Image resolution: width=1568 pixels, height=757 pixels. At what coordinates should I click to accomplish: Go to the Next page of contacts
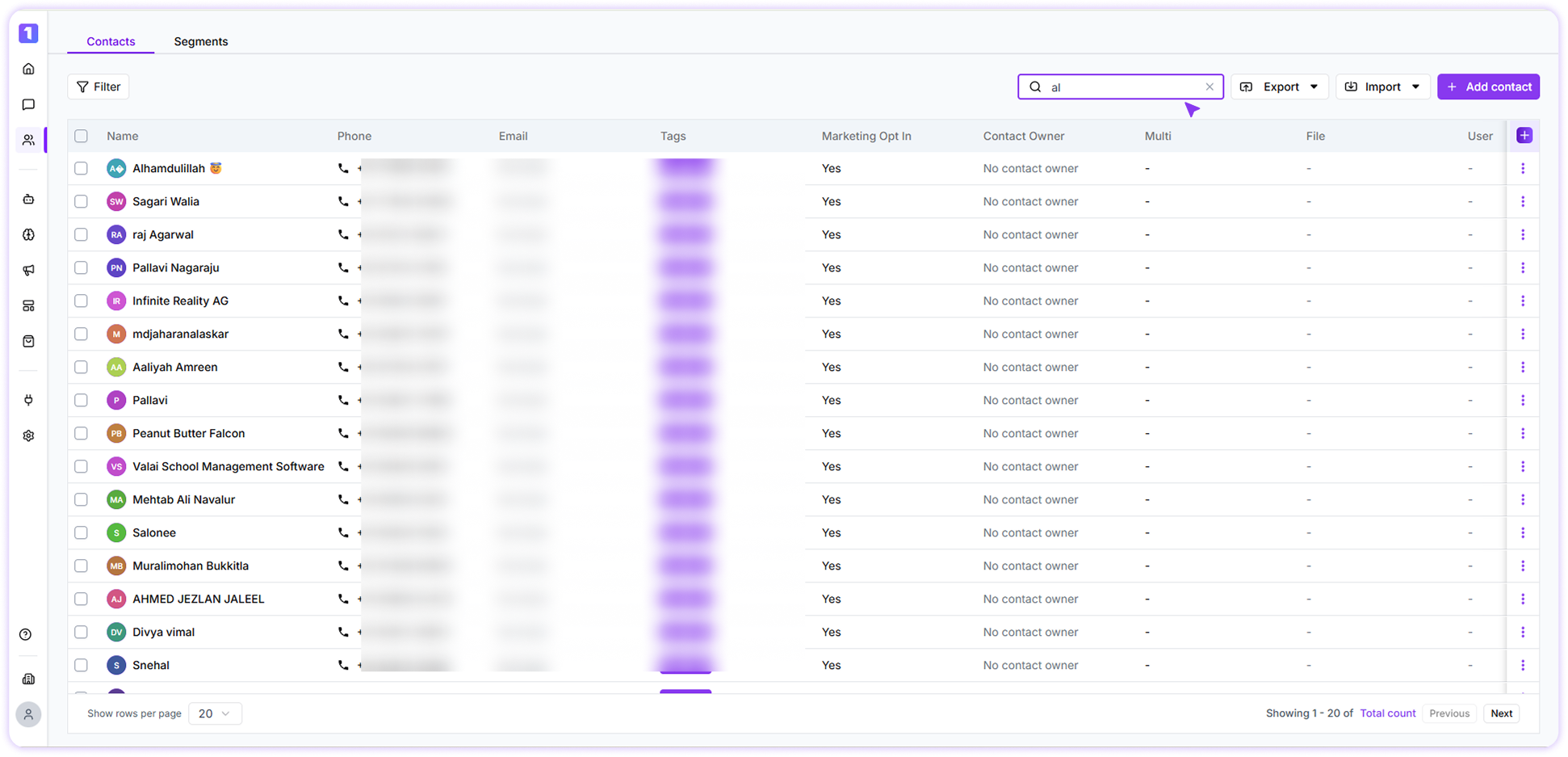[x=1501, y=713]
